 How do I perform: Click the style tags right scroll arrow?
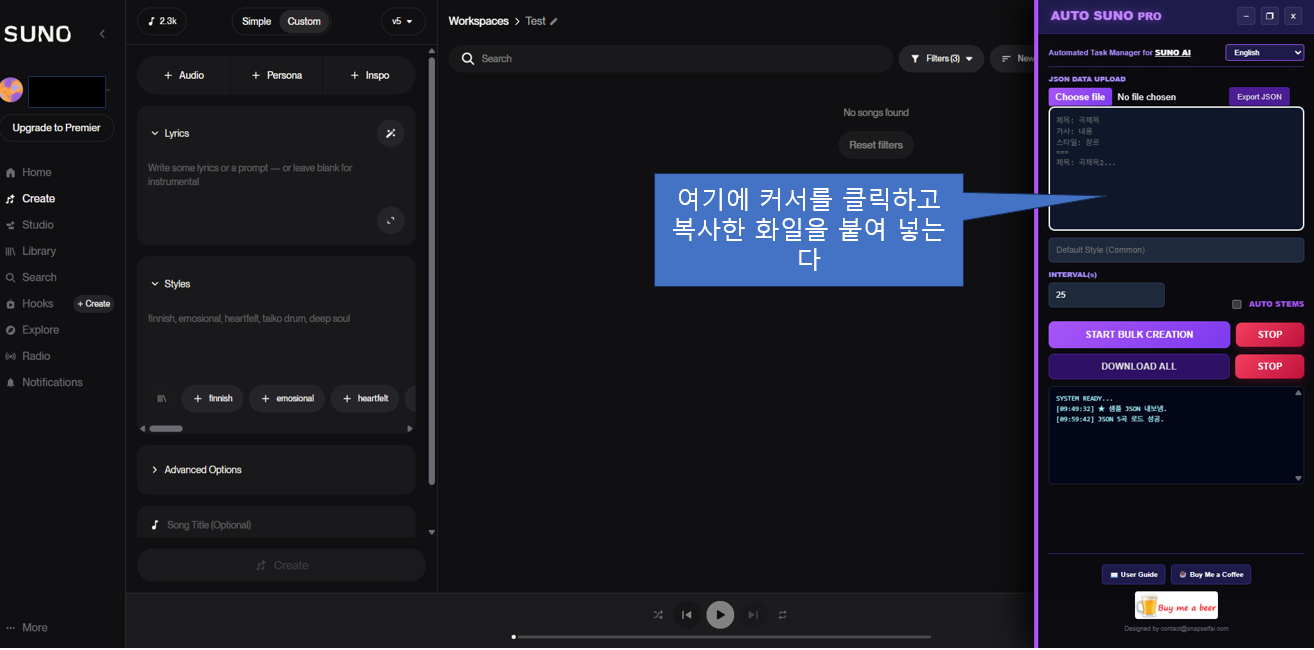[410, 429]
